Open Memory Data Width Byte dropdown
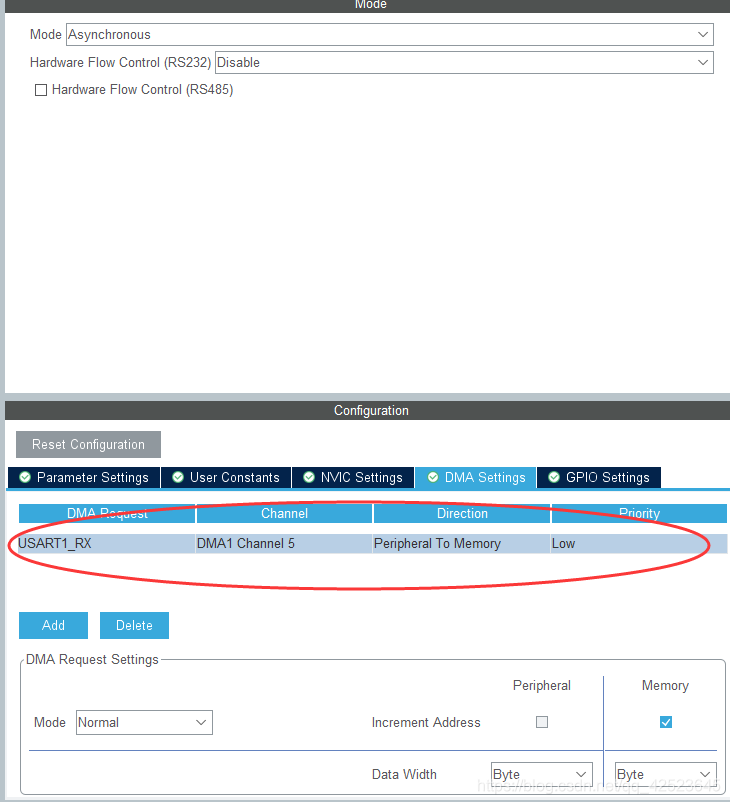This screenshot has width=730, height=804. pyautogui.click(x=665, y=774)
